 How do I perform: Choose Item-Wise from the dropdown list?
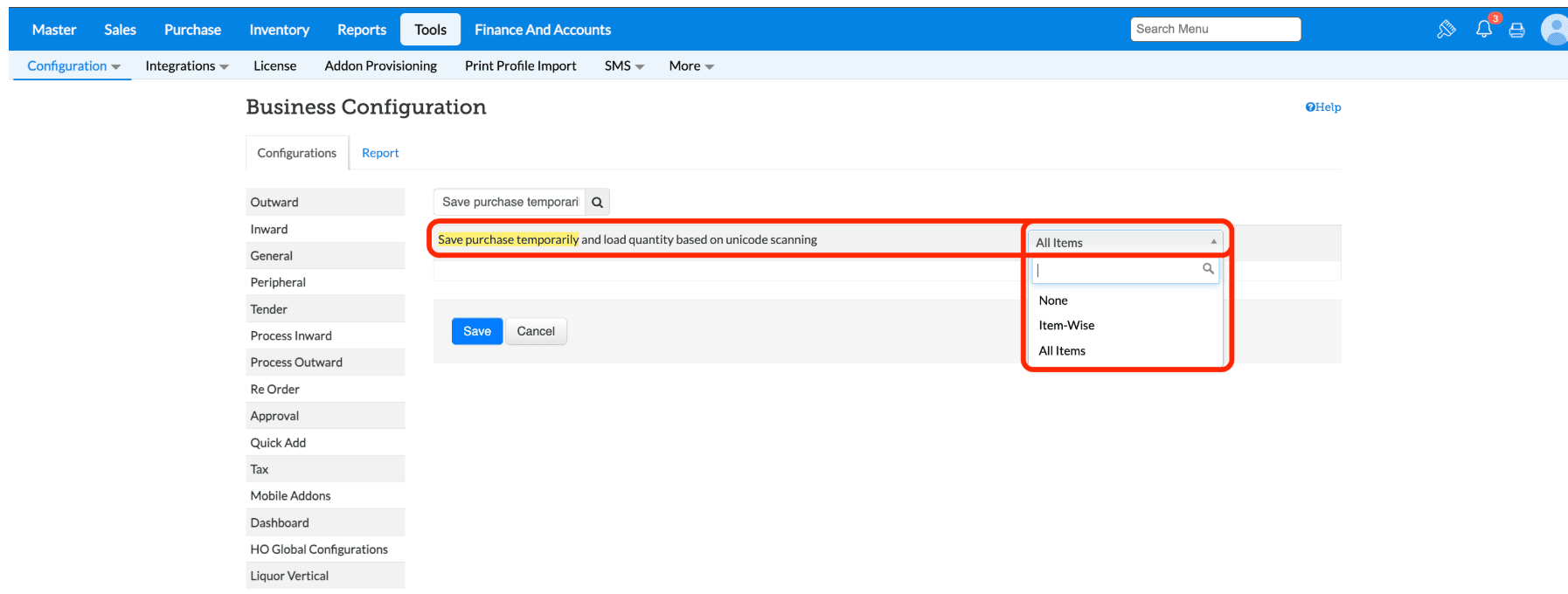click(1066, 326)
